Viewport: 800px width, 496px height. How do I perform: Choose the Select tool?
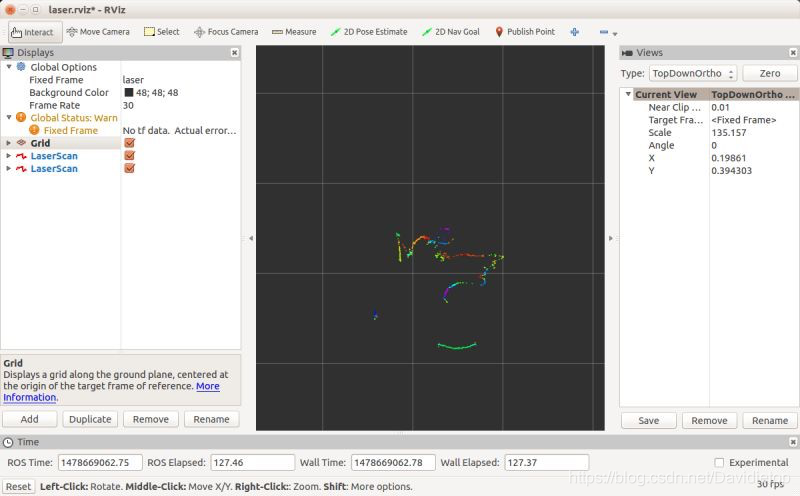point(162,32)
